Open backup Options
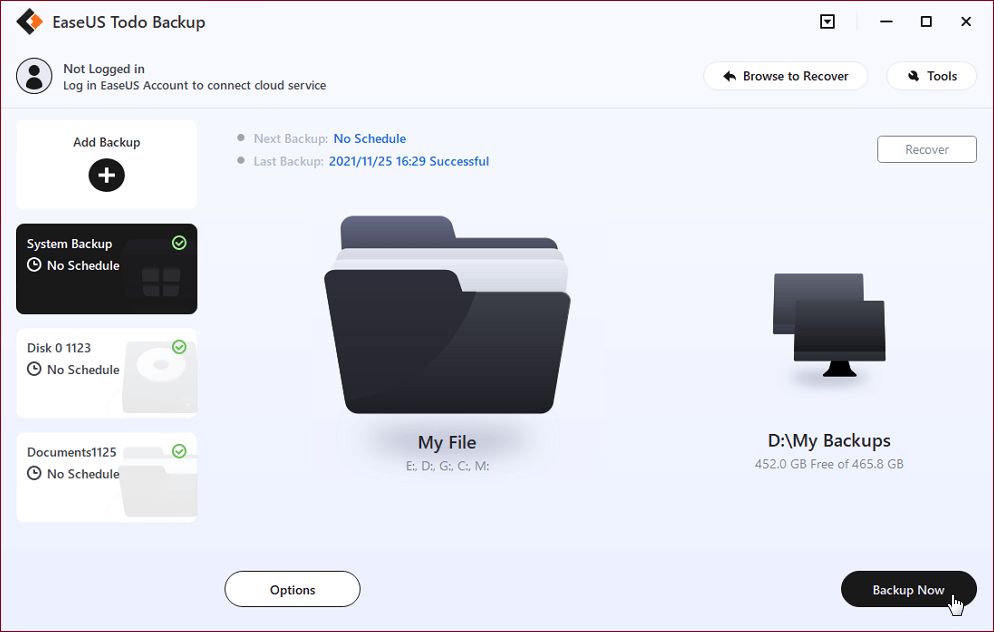 [292, 590]
